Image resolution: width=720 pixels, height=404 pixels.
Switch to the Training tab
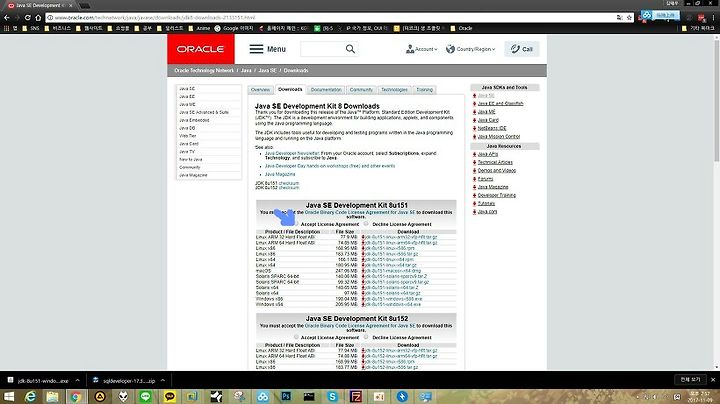425,90
